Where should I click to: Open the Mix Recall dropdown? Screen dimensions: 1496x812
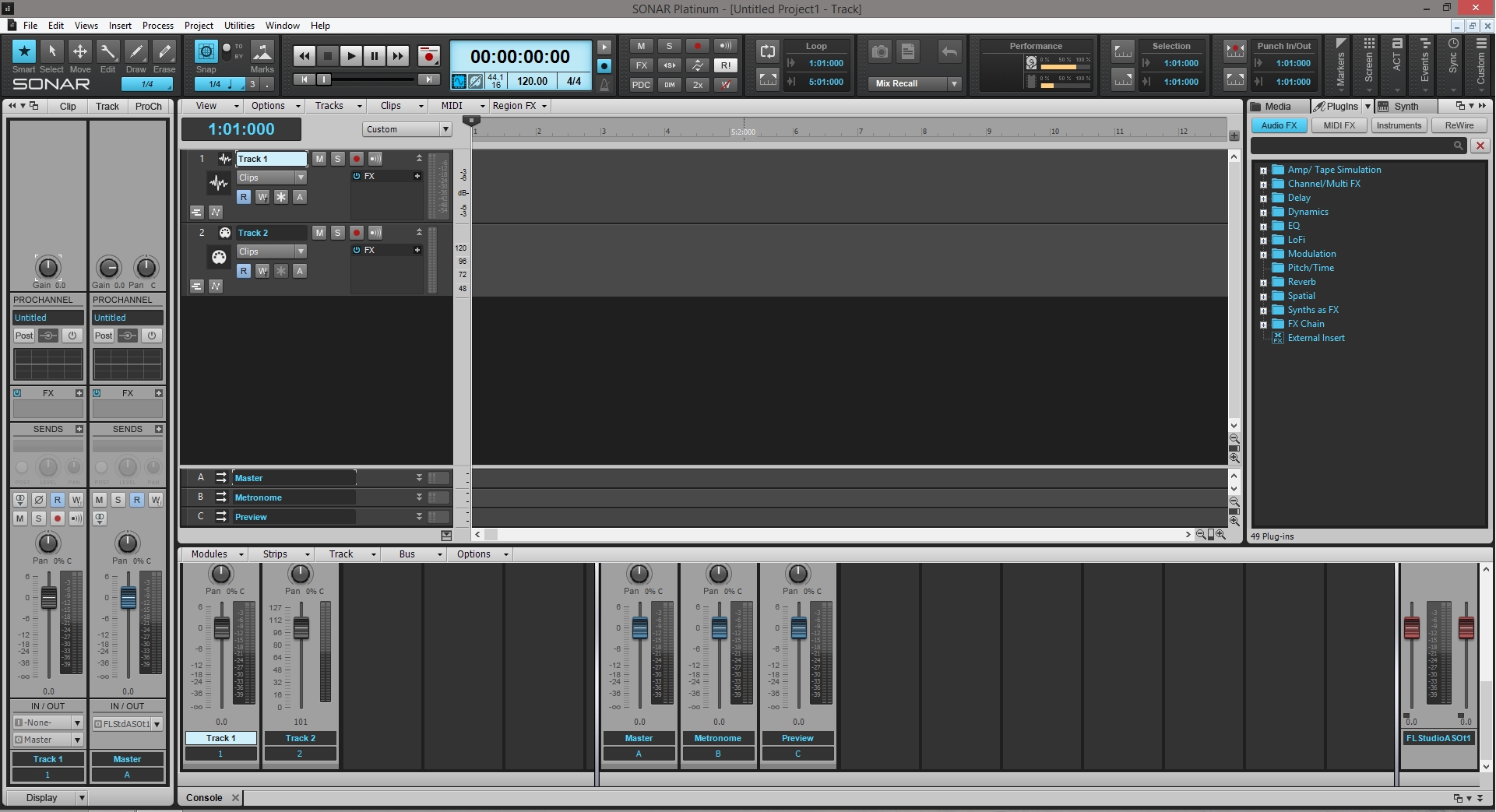click(x=954, y=84)
